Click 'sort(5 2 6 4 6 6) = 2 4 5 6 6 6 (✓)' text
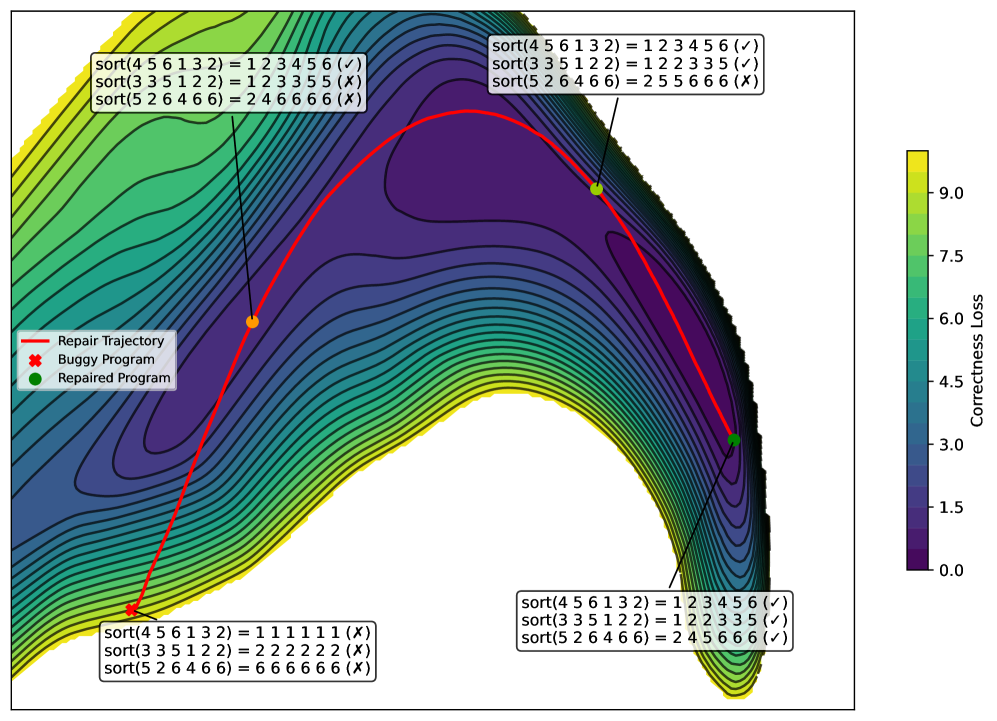 [x=655, y=638]
